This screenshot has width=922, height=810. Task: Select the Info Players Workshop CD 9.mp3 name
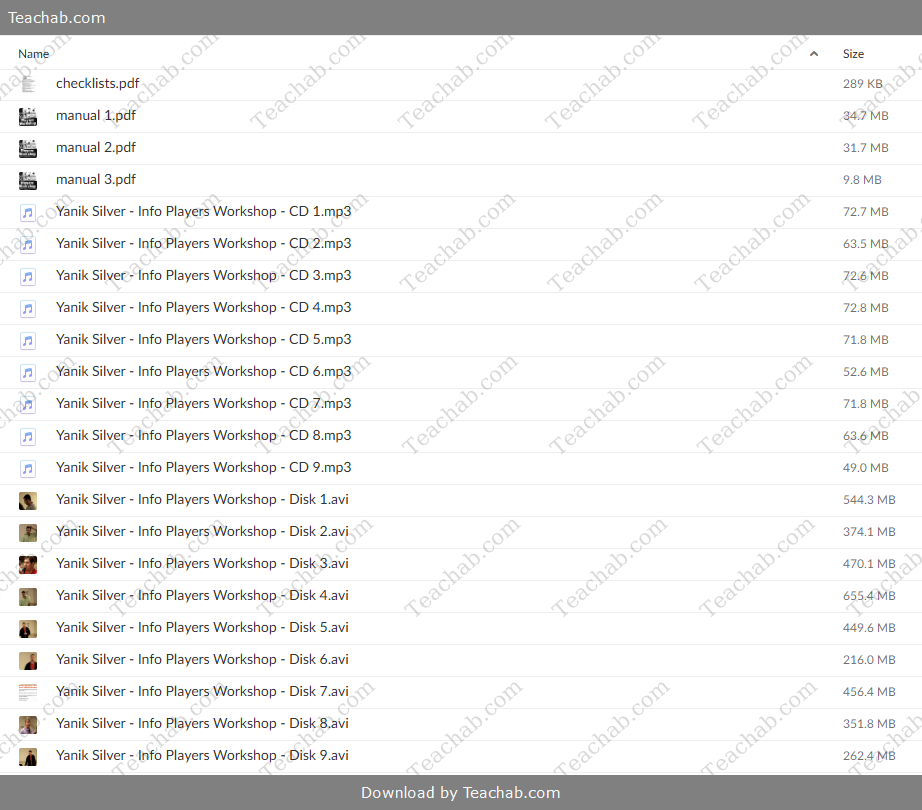coord(203,467)
